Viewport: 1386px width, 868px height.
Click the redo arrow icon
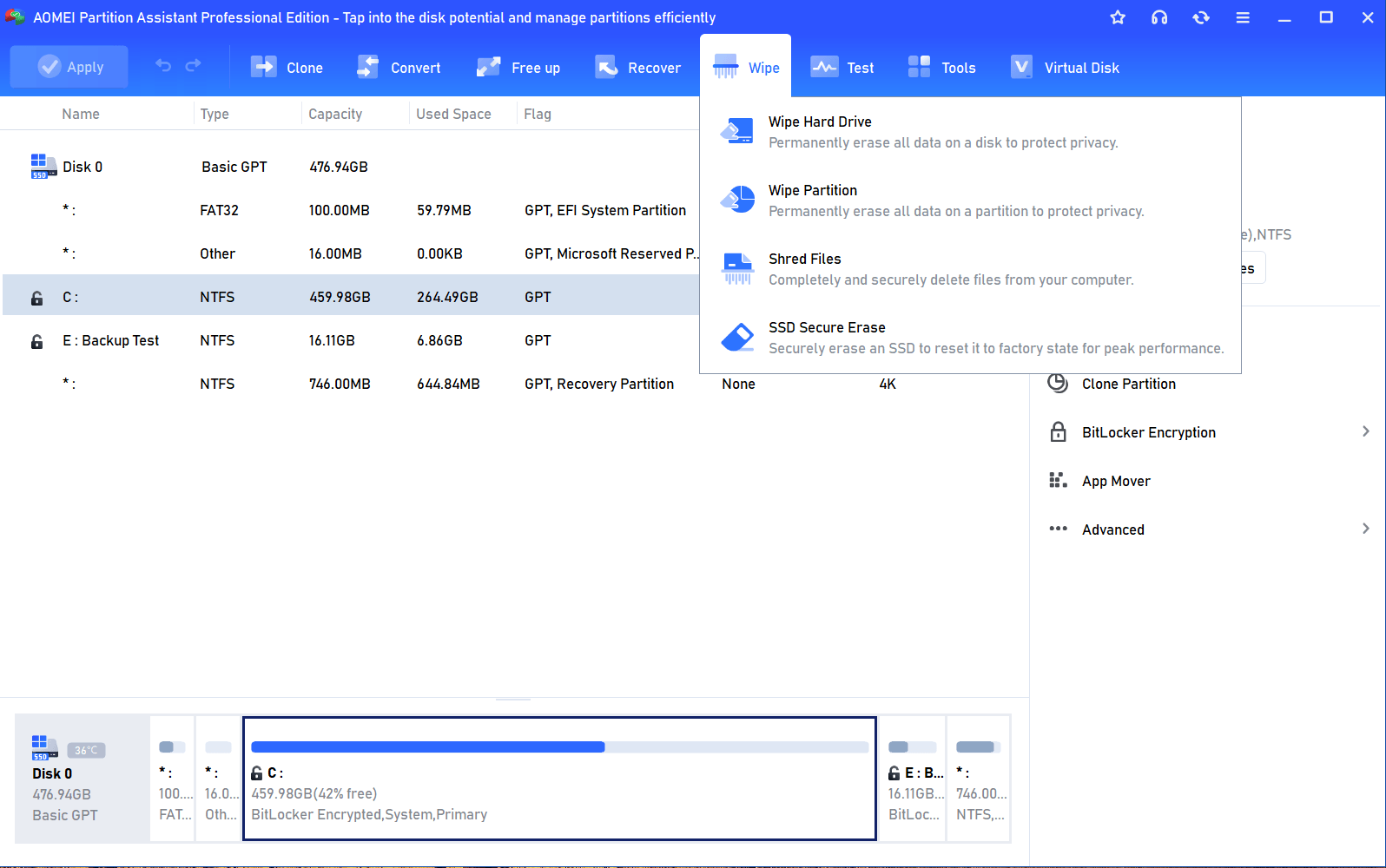pyautogui.click(x=194, y=66)
